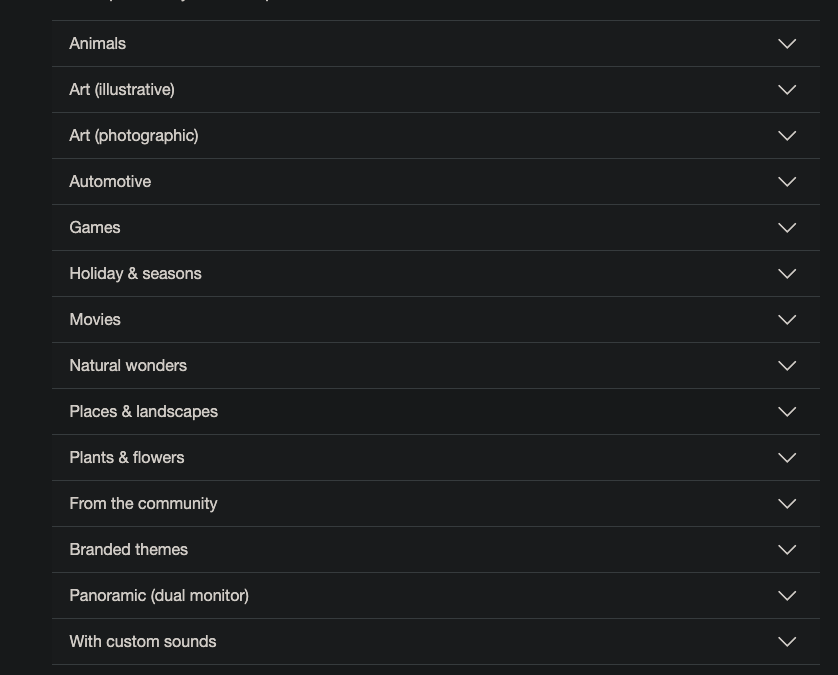
Task: Click the chevron next to Animals
Action: pos(786,43)
